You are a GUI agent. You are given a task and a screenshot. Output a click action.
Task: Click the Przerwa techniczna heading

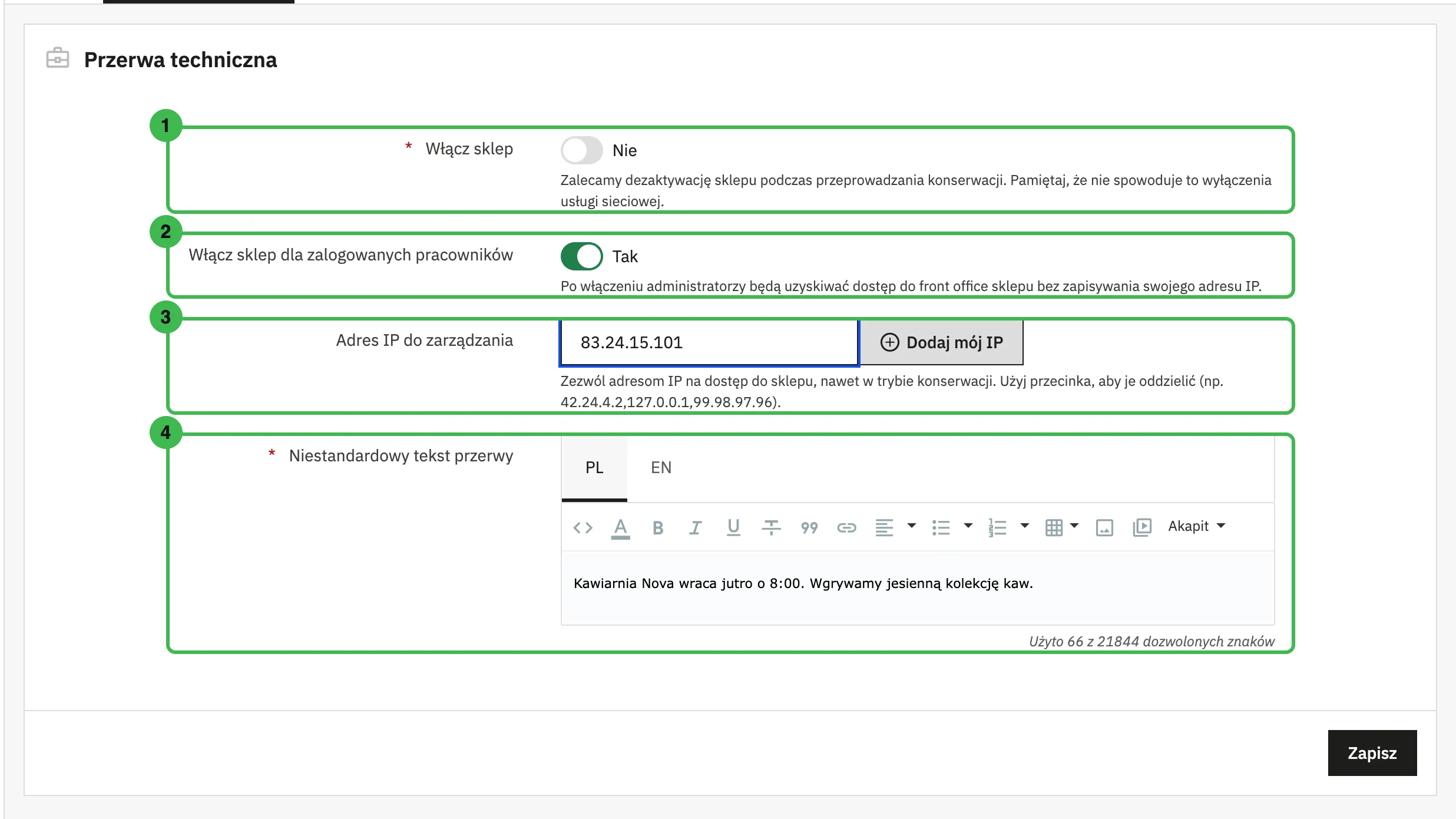(x=181, y=60)
